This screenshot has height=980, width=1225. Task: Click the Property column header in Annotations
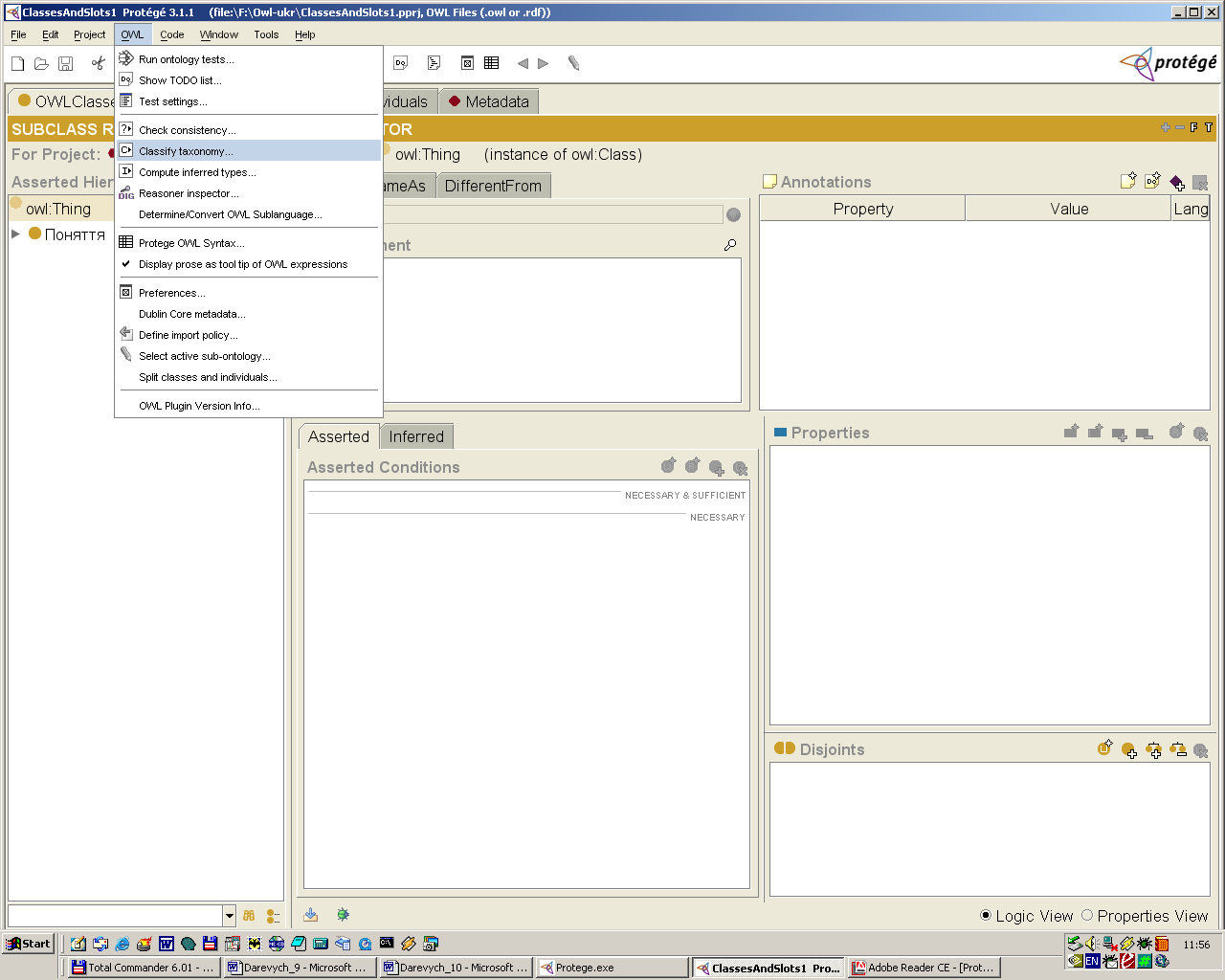click(x=862, y=209)
